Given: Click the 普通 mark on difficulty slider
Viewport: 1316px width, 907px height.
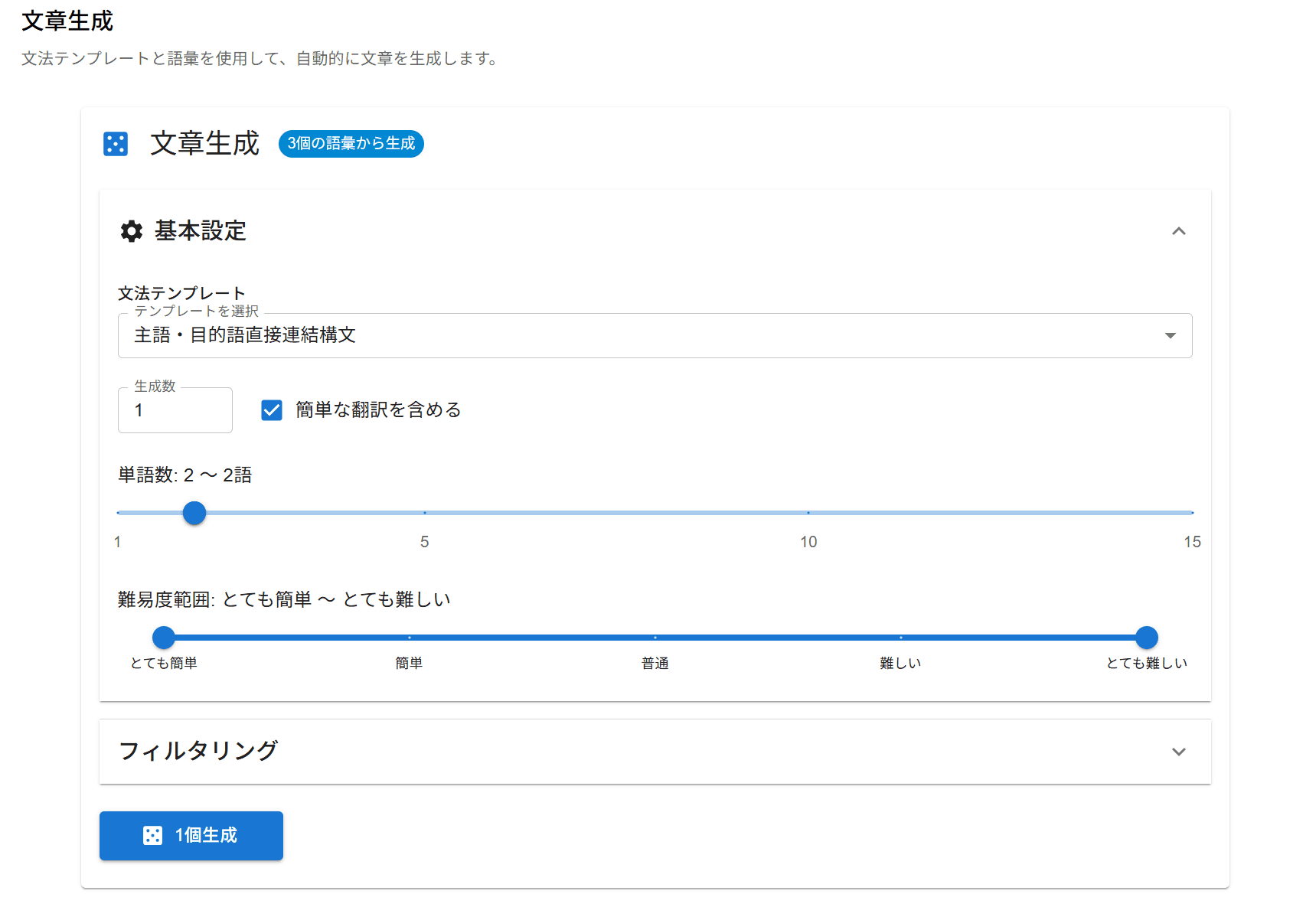Looking at the screenshot, I should coord(655,638).
